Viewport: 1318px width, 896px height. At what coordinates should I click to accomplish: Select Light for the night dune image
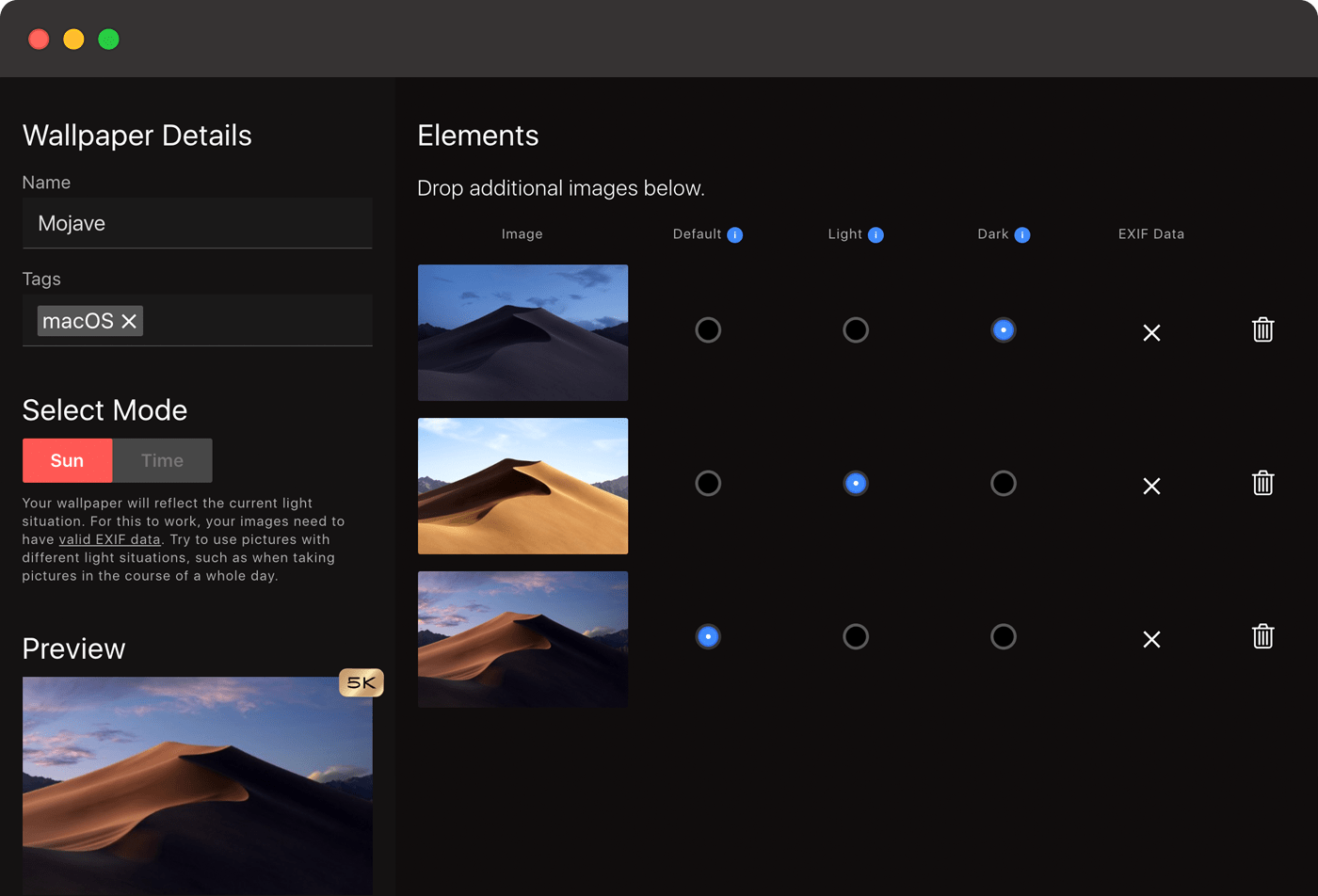coord(856,330)
